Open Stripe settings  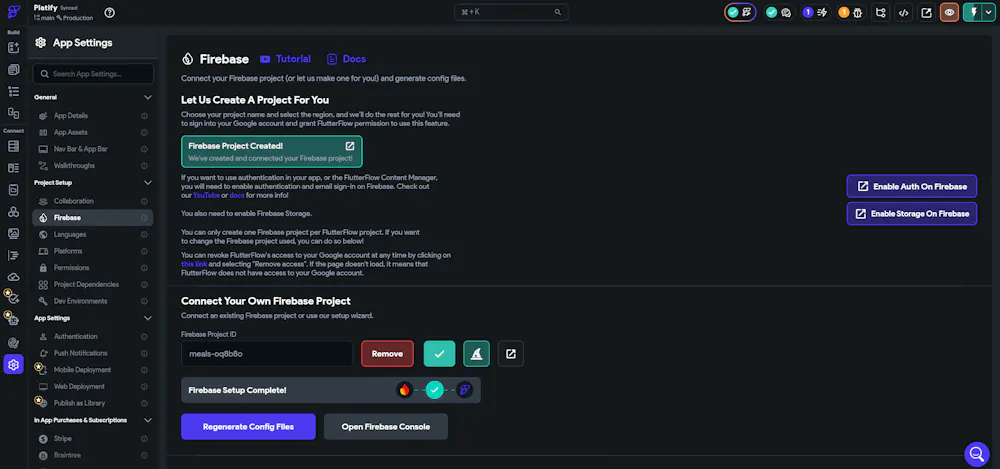(92, 439)
